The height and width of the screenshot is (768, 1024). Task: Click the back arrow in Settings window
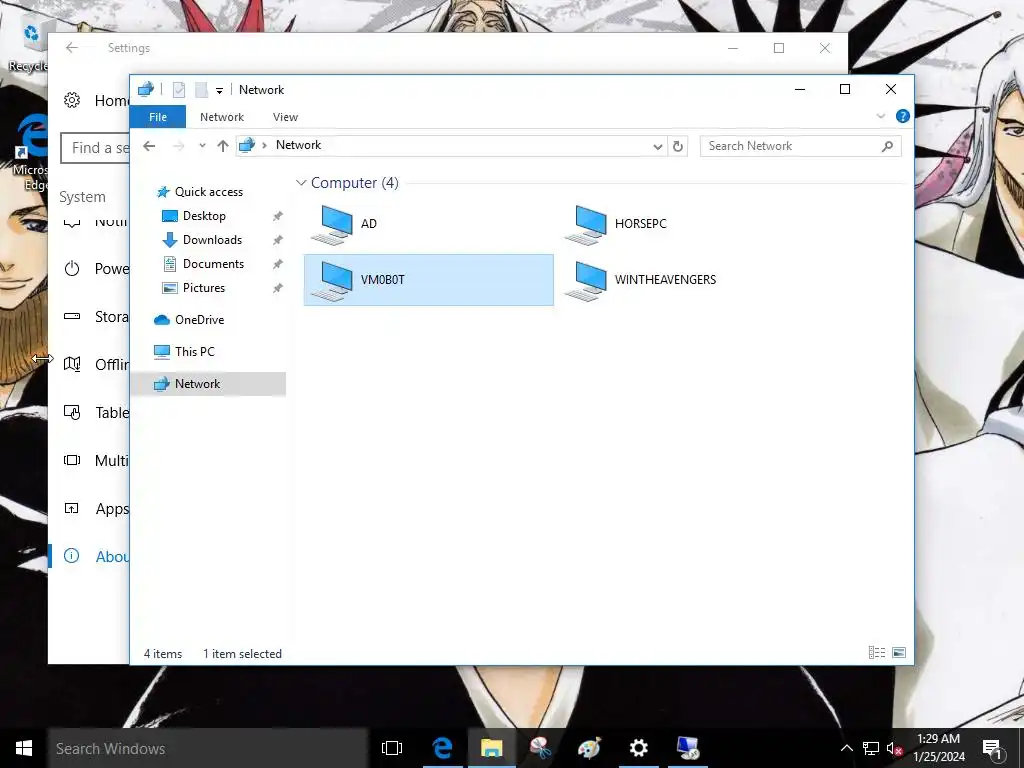pos(72,48)
